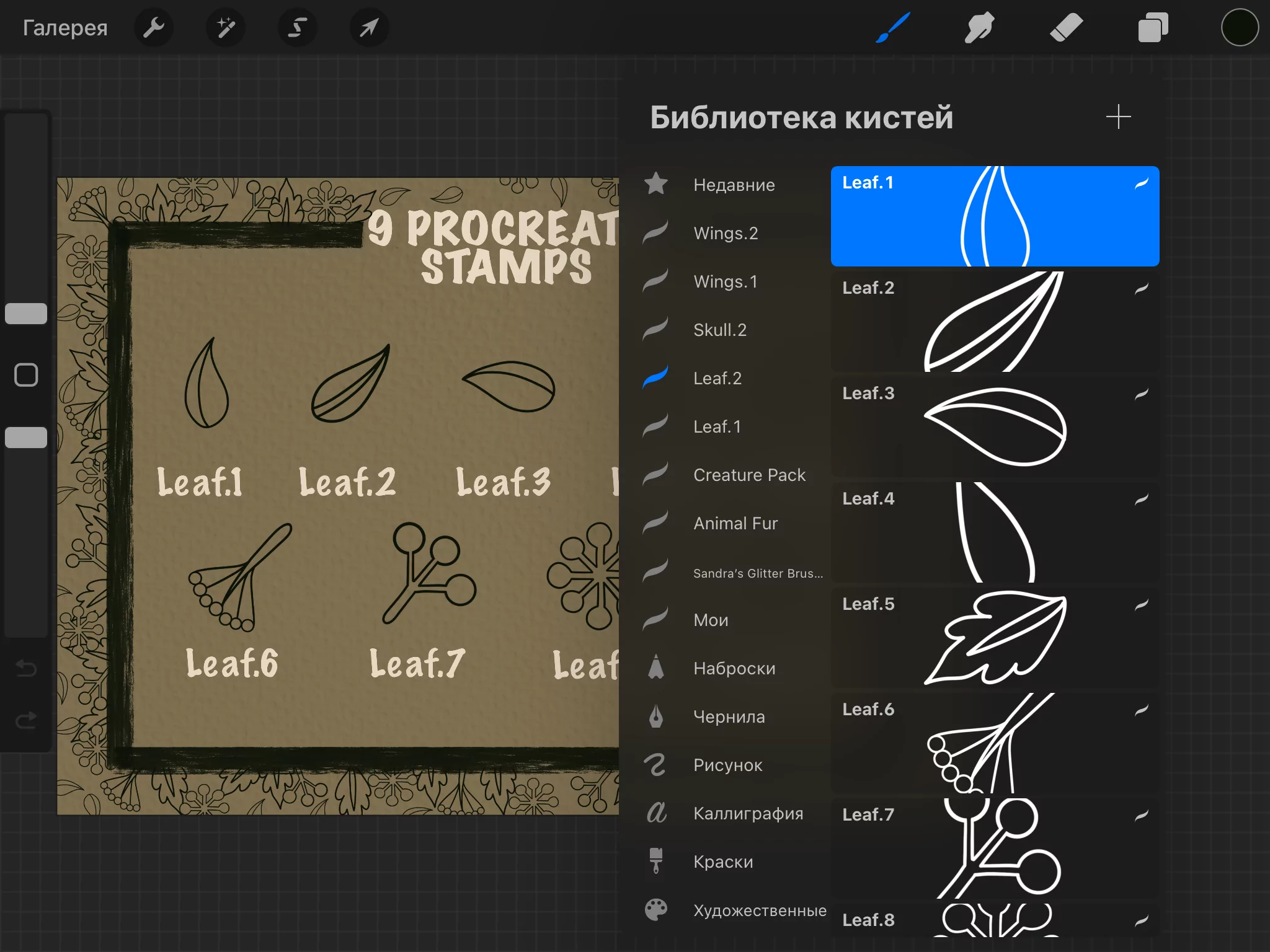The height and width of the screenshot is (952, 1270).
Task: Choose the Leaf.5 brush
Action: click(x=995, y=638)
